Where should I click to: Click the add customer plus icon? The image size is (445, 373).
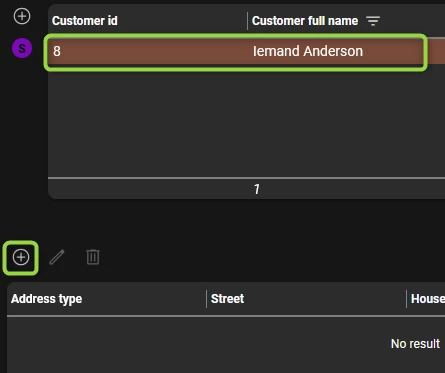(22, 16)
